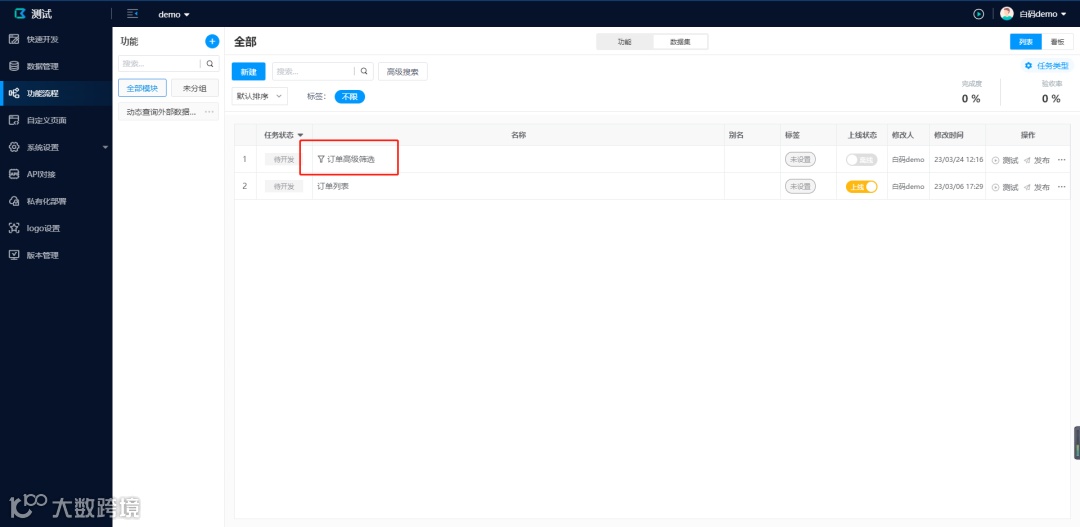Click 发布 action in the 订单高级筛选 row
Viewport: 1080px width, 527px height.
pyautogui.click(x=1037, y=160)
